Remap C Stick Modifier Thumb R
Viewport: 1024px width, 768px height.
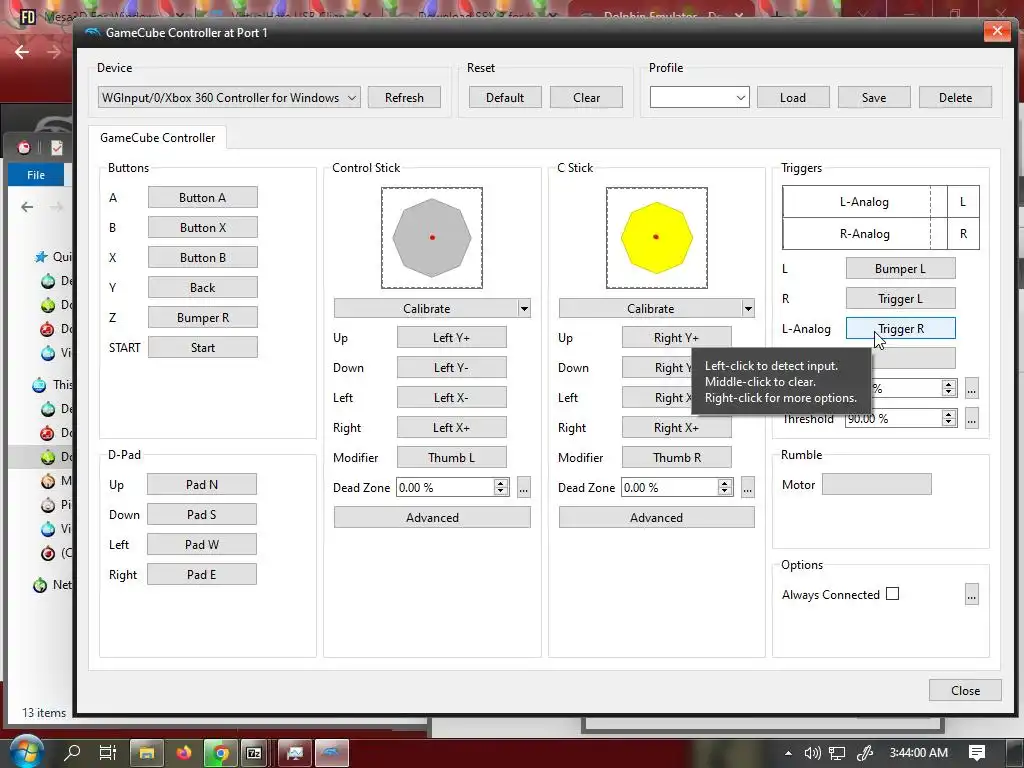pos(676,458)
